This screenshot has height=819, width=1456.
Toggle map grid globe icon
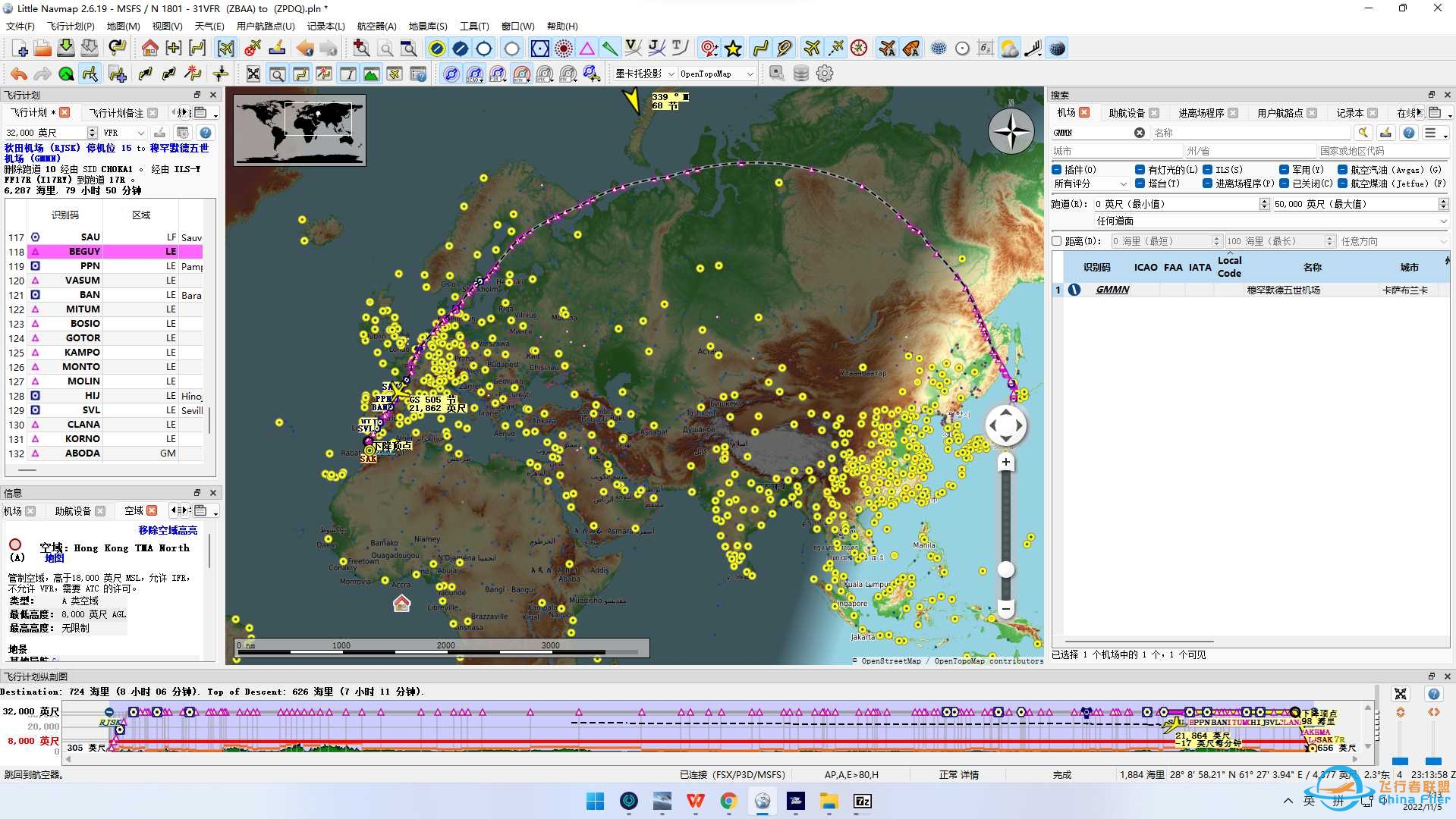click(x=939, y=49)
